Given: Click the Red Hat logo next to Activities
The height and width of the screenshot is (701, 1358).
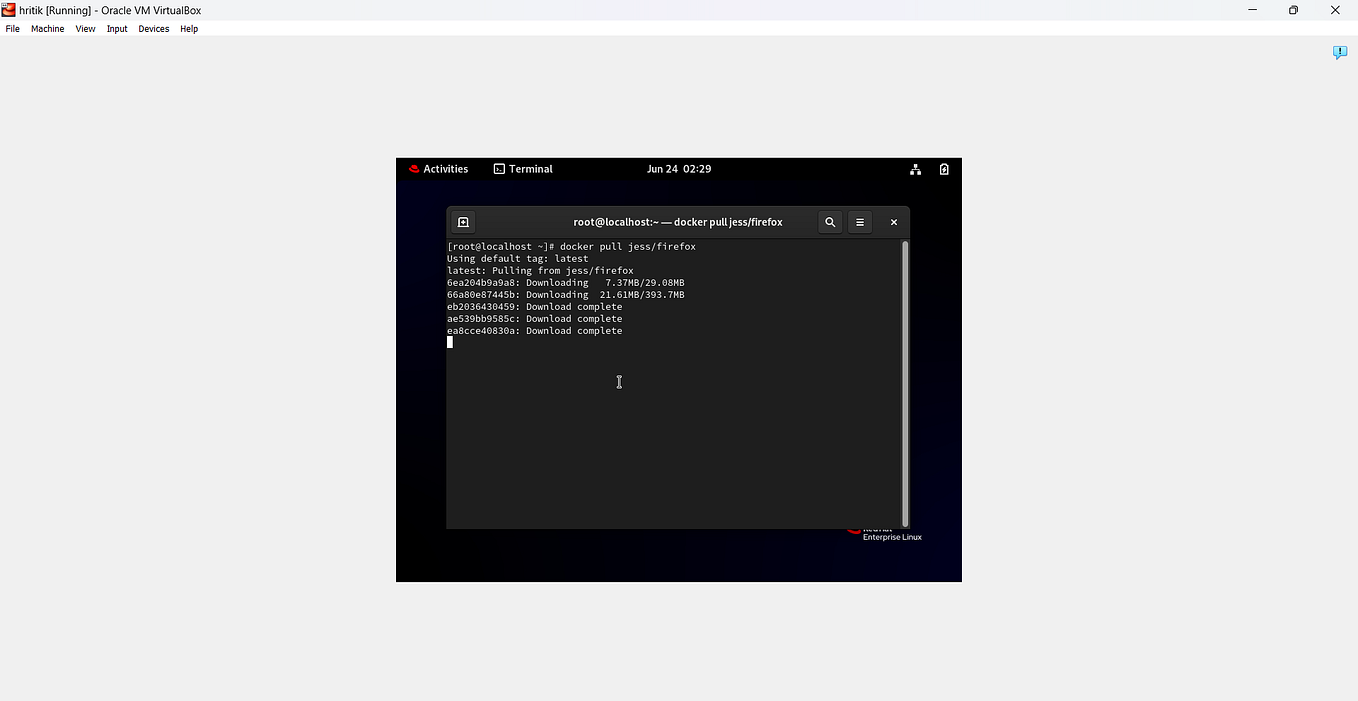Looking at the screenshot, I should point(413,169).
